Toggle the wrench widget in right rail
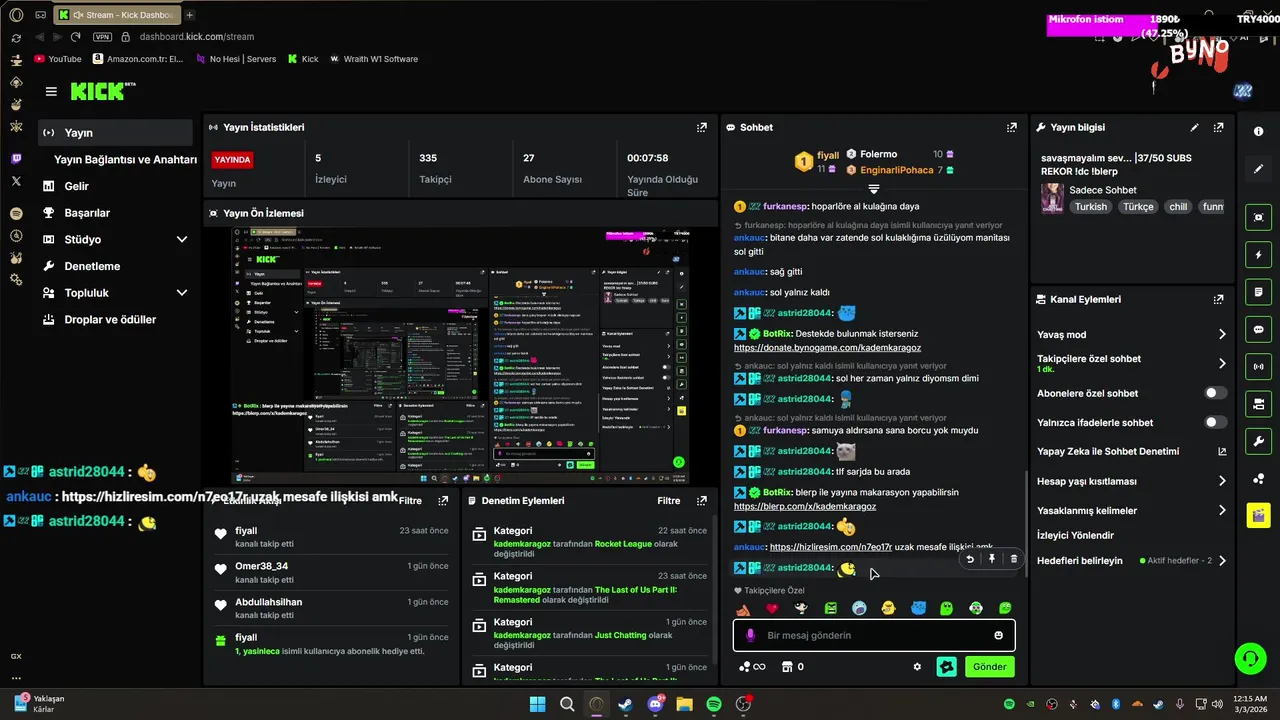The height and width of the screenshot is (720, 1280). [x=1258, y=441]
